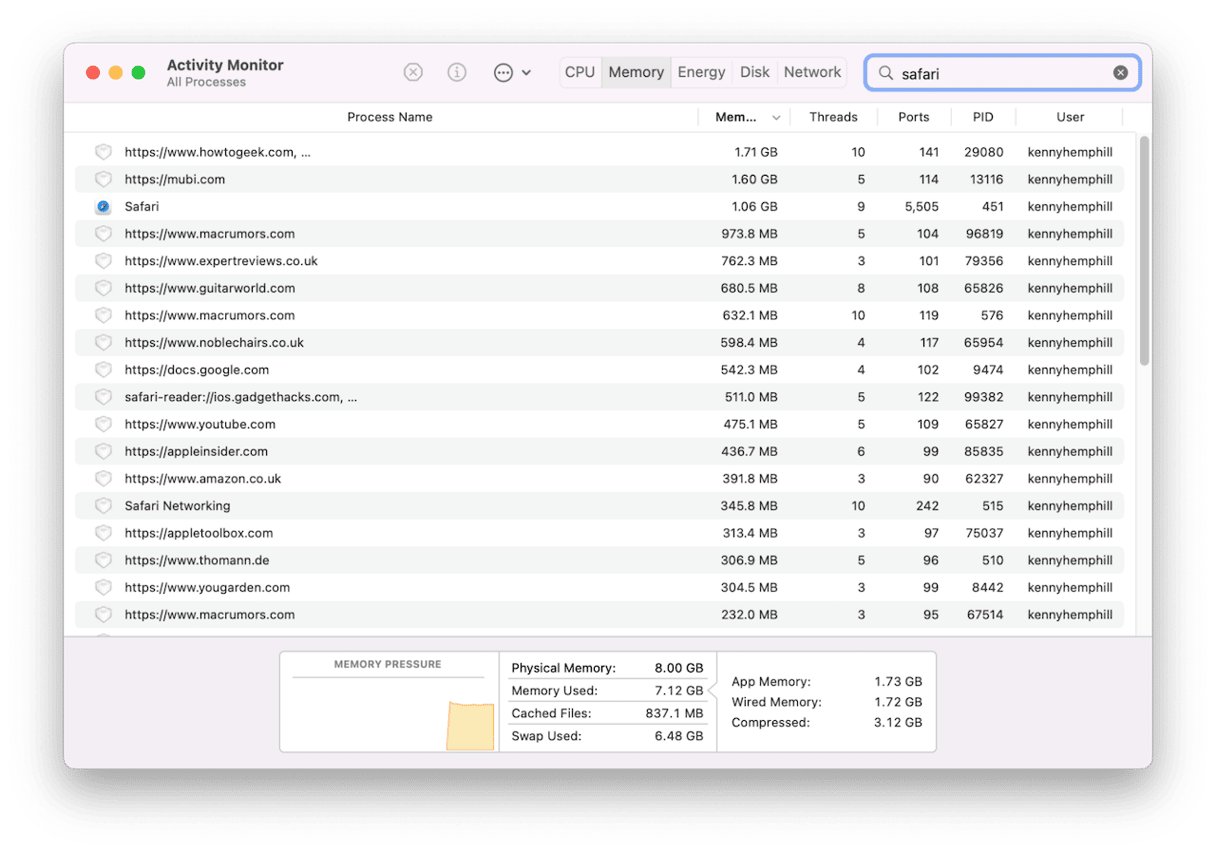Clear the safari search text
This screenshot has height=853, width=1216.
click(1120, 73)
